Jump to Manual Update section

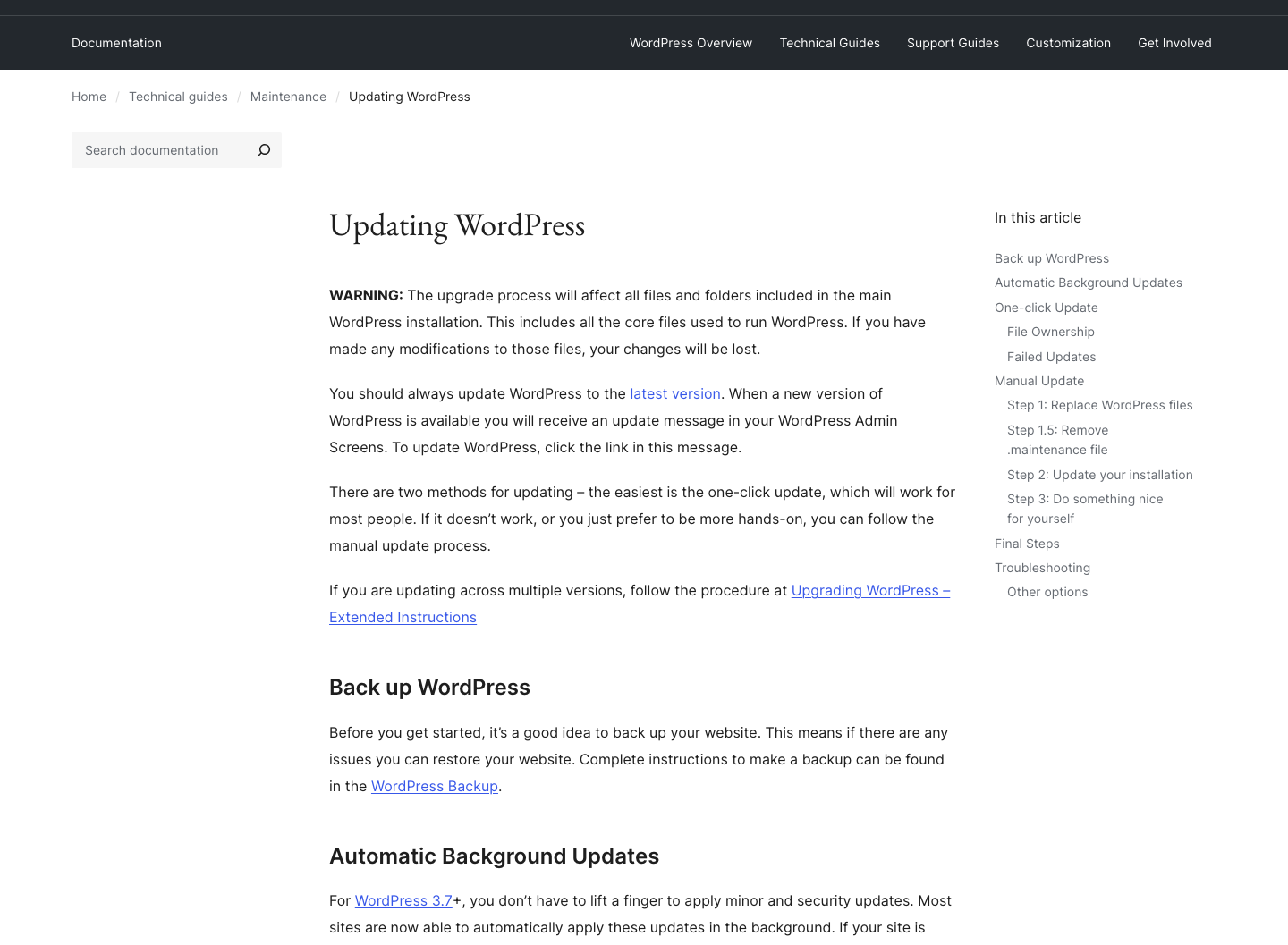[x=1039, y=381]
